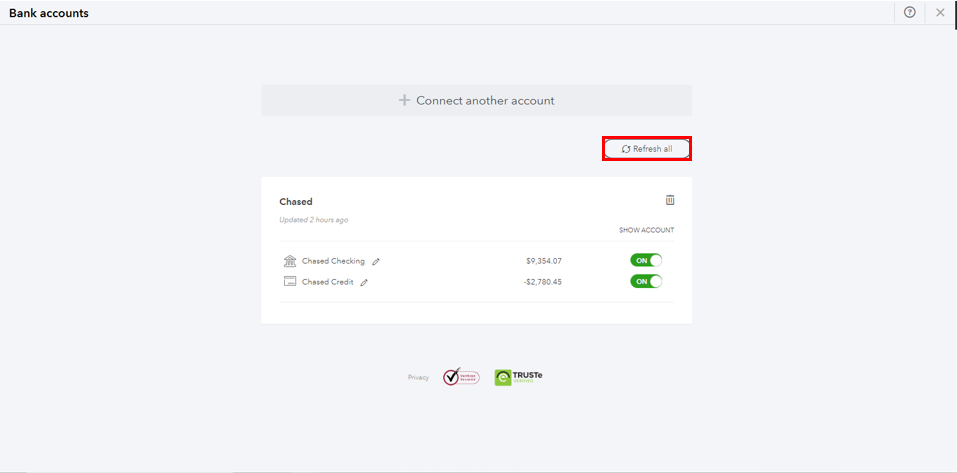Edit the Chased Credit name with the pencil
The image size is (957, 473).
364,283
